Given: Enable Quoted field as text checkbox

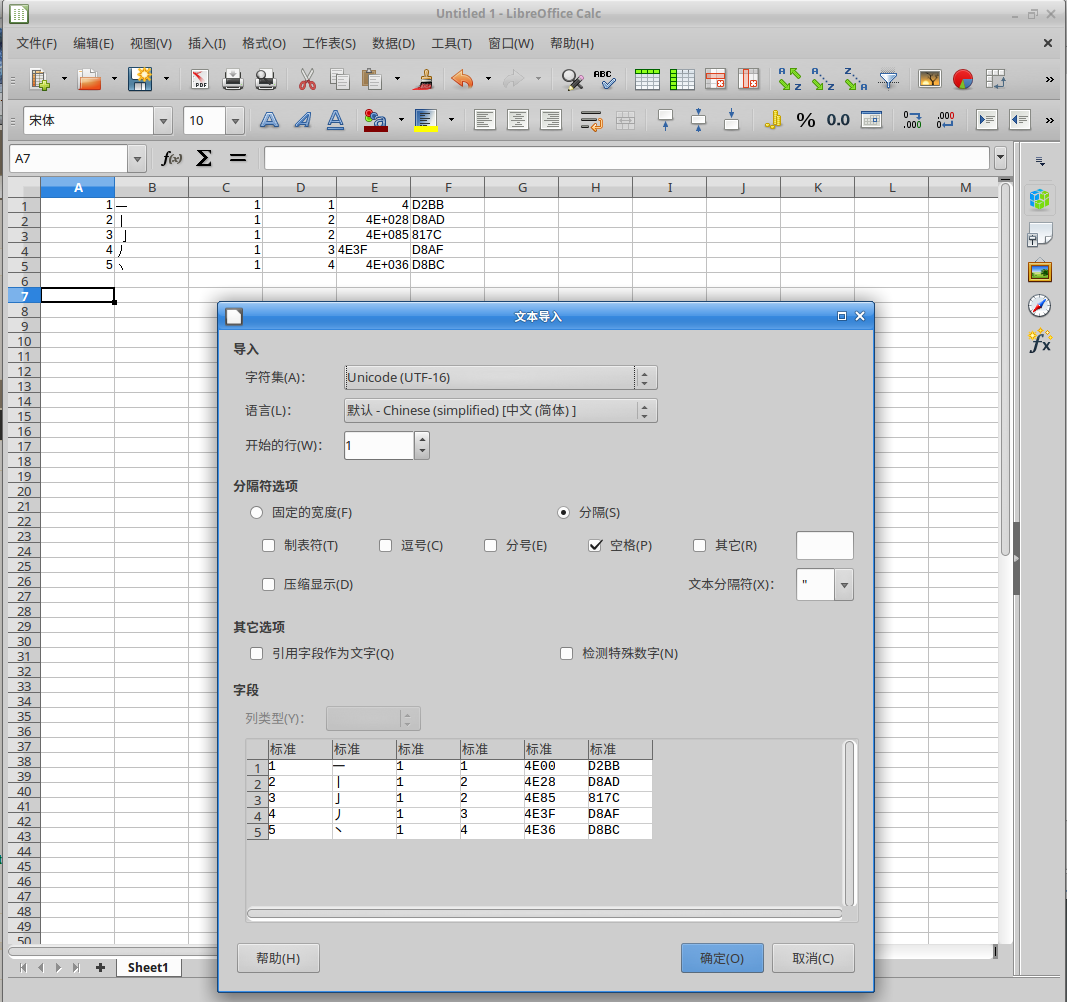Looking at the screenshot, I should (256, 653).
